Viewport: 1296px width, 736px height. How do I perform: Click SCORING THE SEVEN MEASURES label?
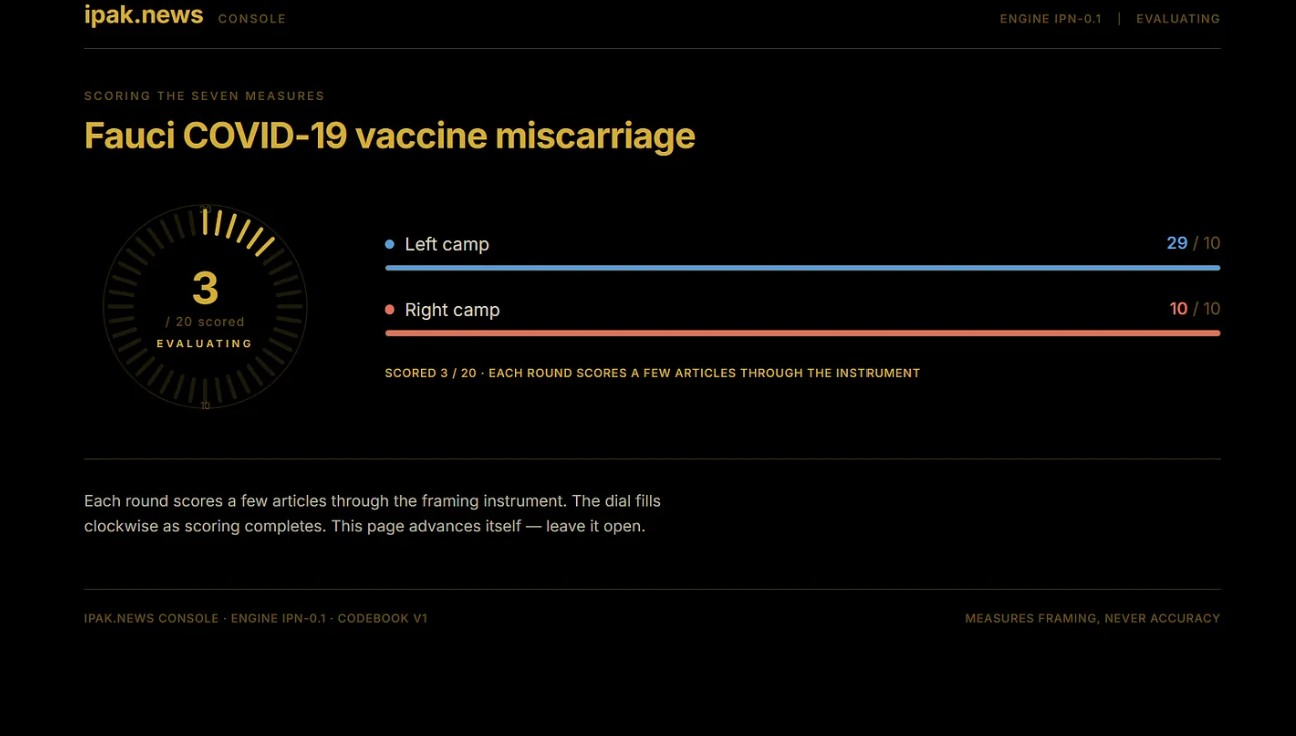click(x=204, y=96)
